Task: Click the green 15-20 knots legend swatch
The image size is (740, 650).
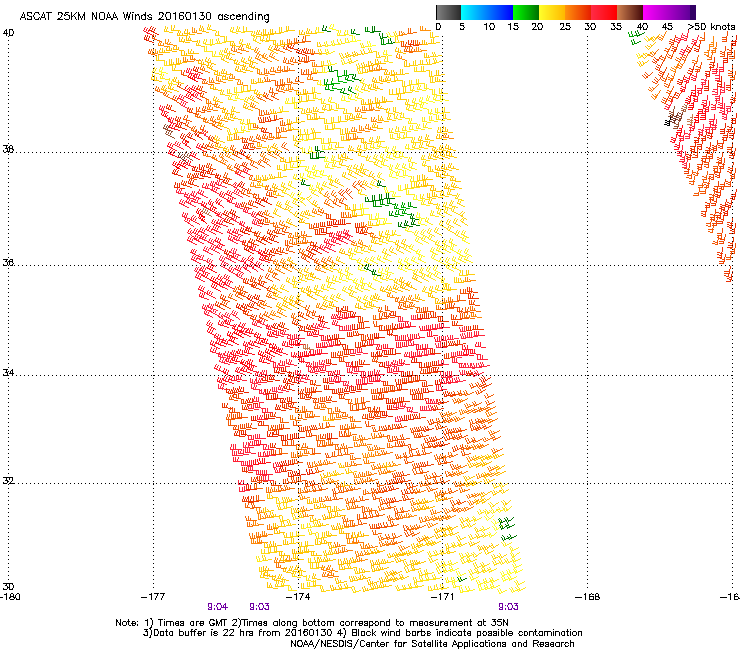Action: pos(526,12)
